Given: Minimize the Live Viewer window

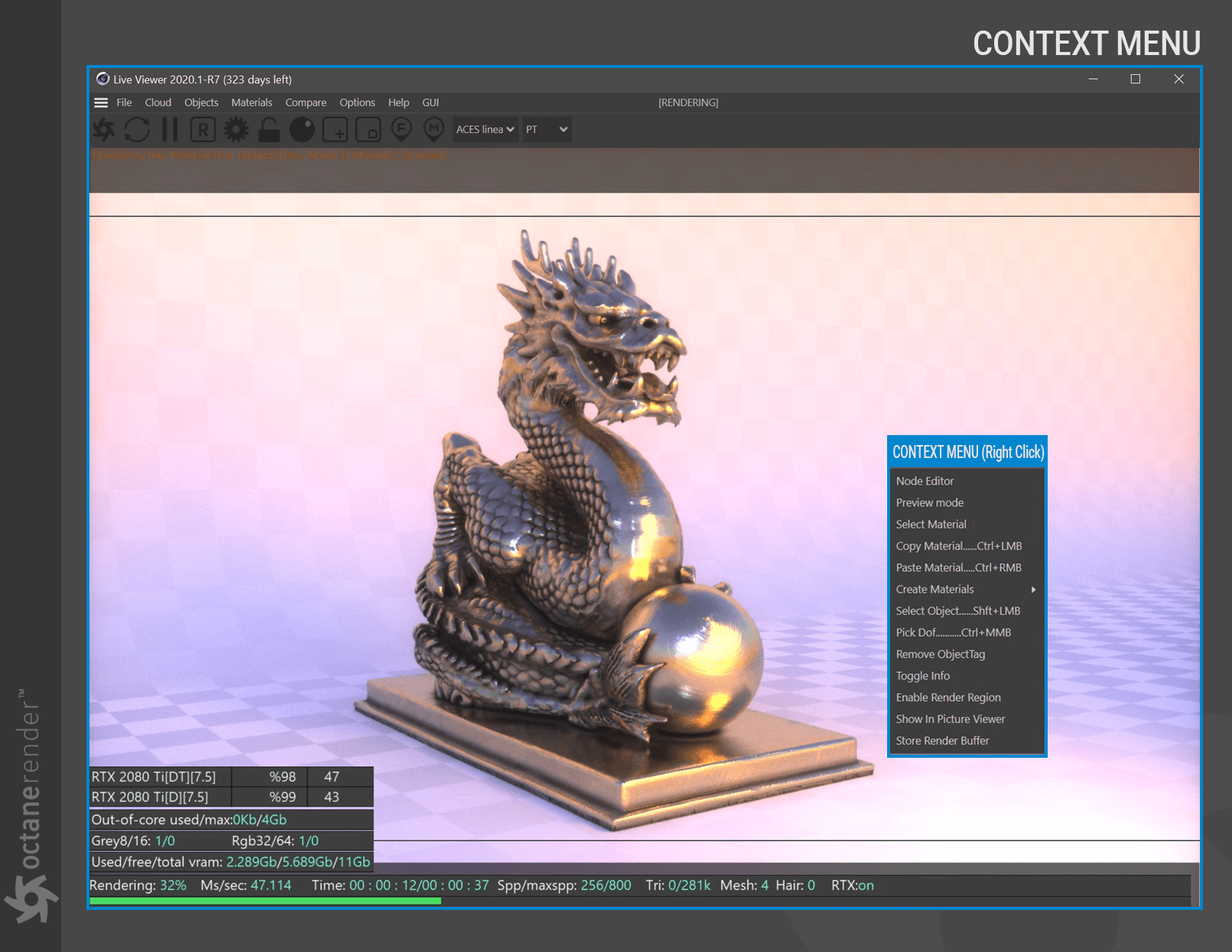Looking at the screenshot, I should tap(1094, 79).
